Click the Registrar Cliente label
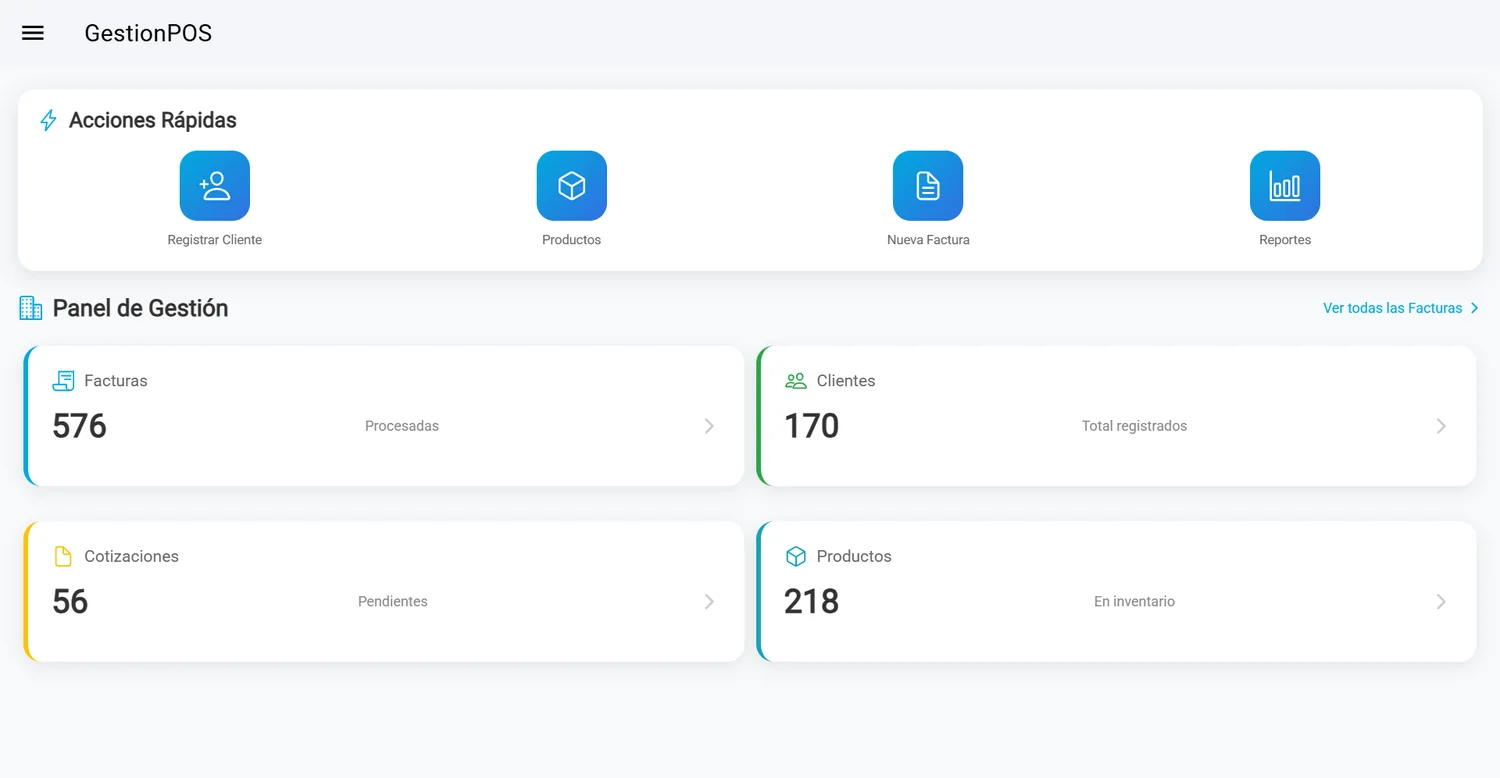Screen dimensions: 1500x778 point(215,240)
